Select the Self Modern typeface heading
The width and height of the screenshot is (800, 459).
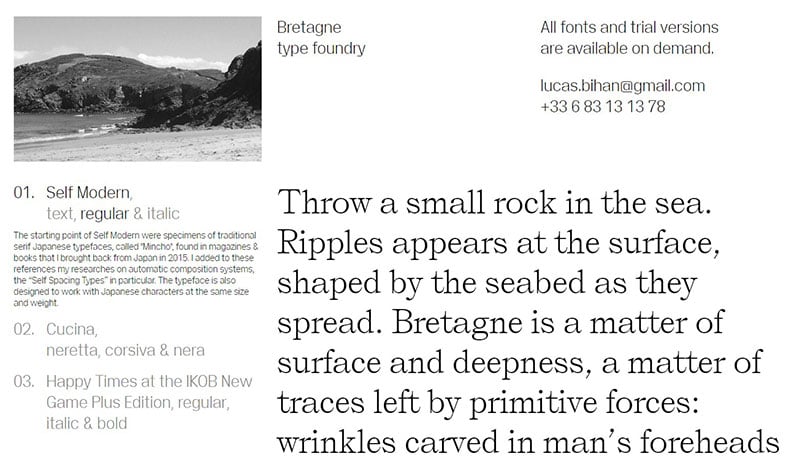pos(89,193)
